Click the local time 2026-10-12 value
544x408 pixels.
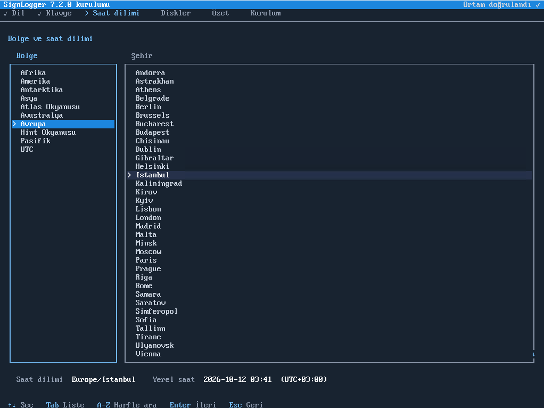pos(237,380)
